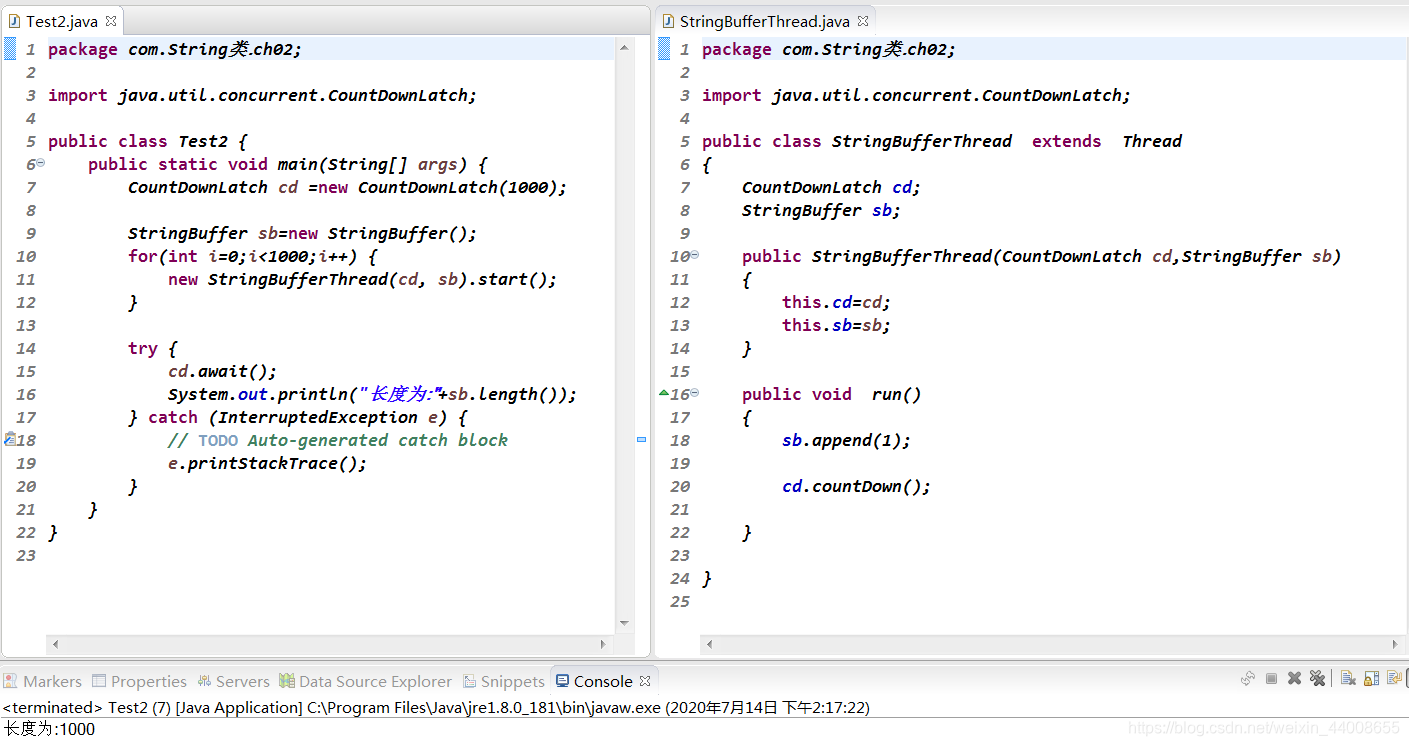The height and width of the screenshot is (746, 1409).
Task: Click the 'CountDownLatch cd =new CountDownLatch(1000);' line
Action: pos(347,187)
